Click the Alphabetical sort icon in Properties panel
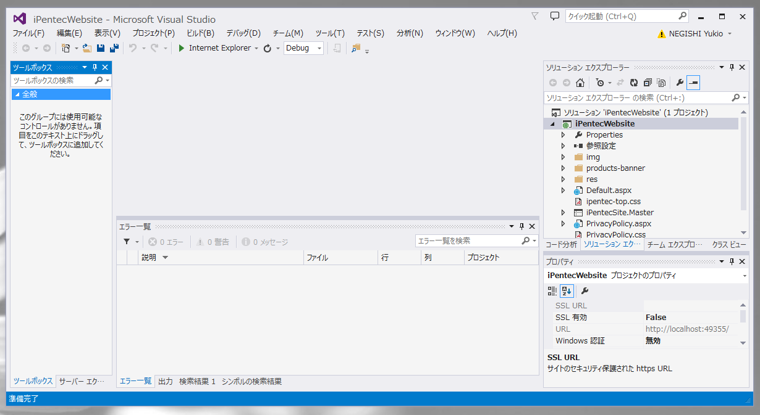 coord(567,291)
